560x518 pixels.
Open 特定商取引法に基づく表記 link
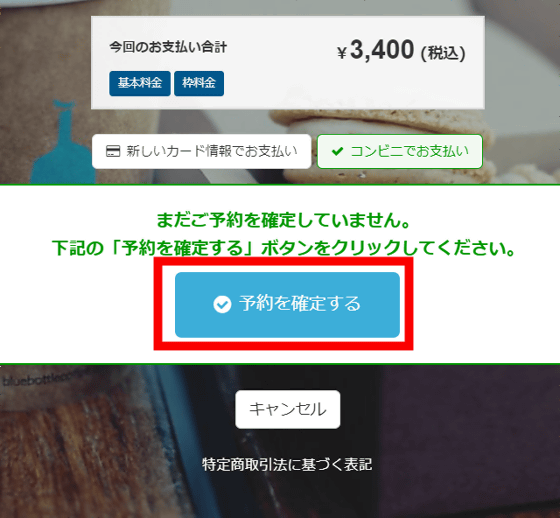coord(287,464)
